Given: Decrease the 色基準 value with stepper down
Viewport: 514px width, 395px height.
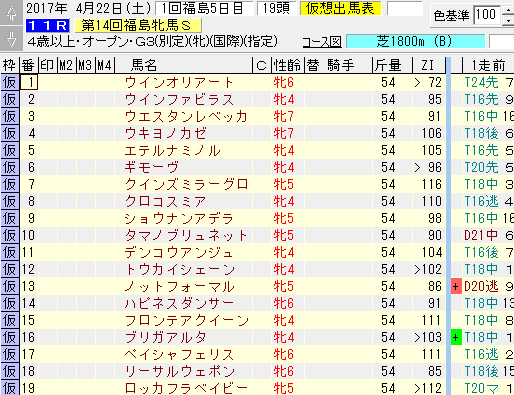Looking at the screenshot, I should [508, 21].
